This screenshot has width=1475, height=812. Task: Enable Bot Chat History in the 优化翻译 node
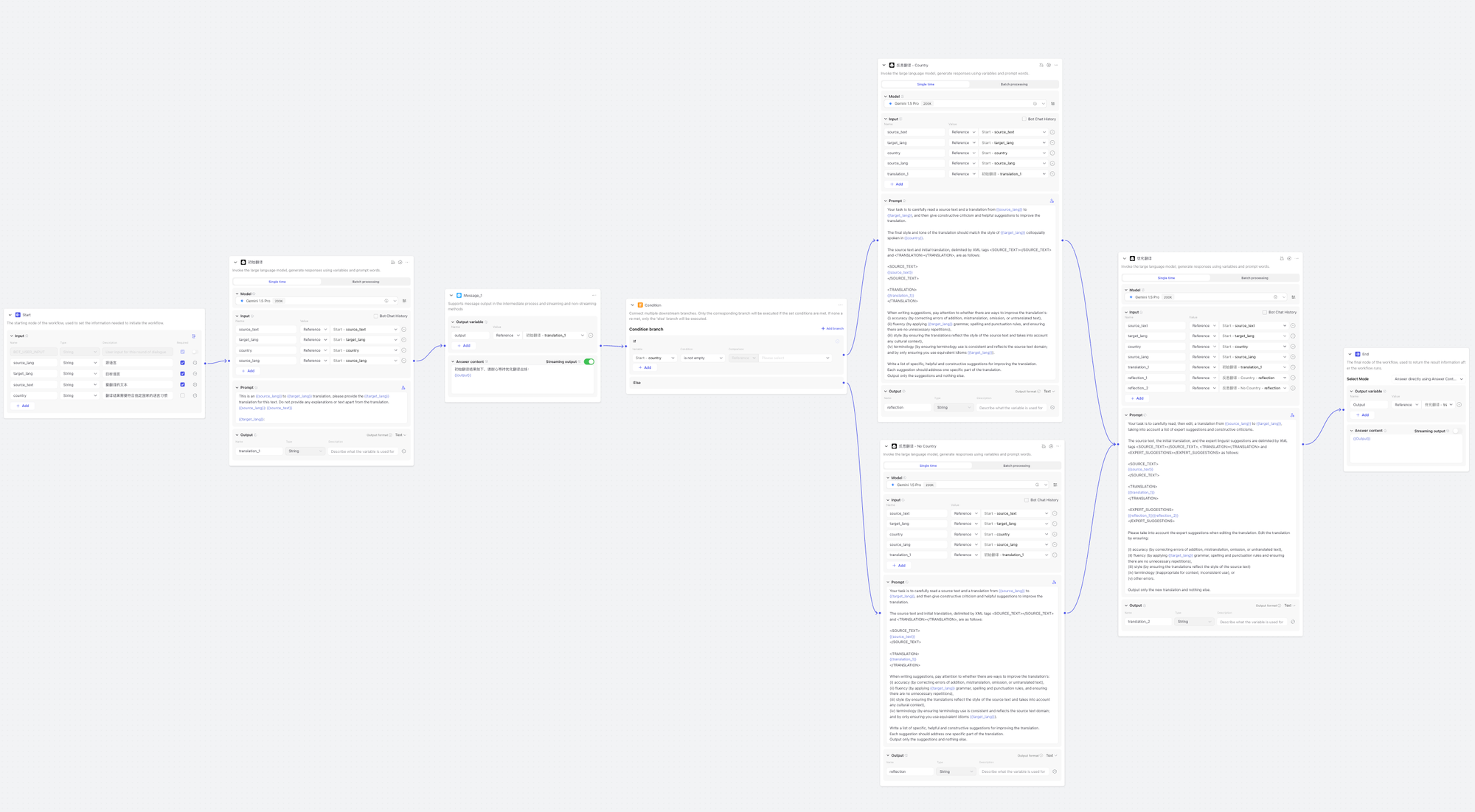pyautogui.click(x=1264, y=312)
